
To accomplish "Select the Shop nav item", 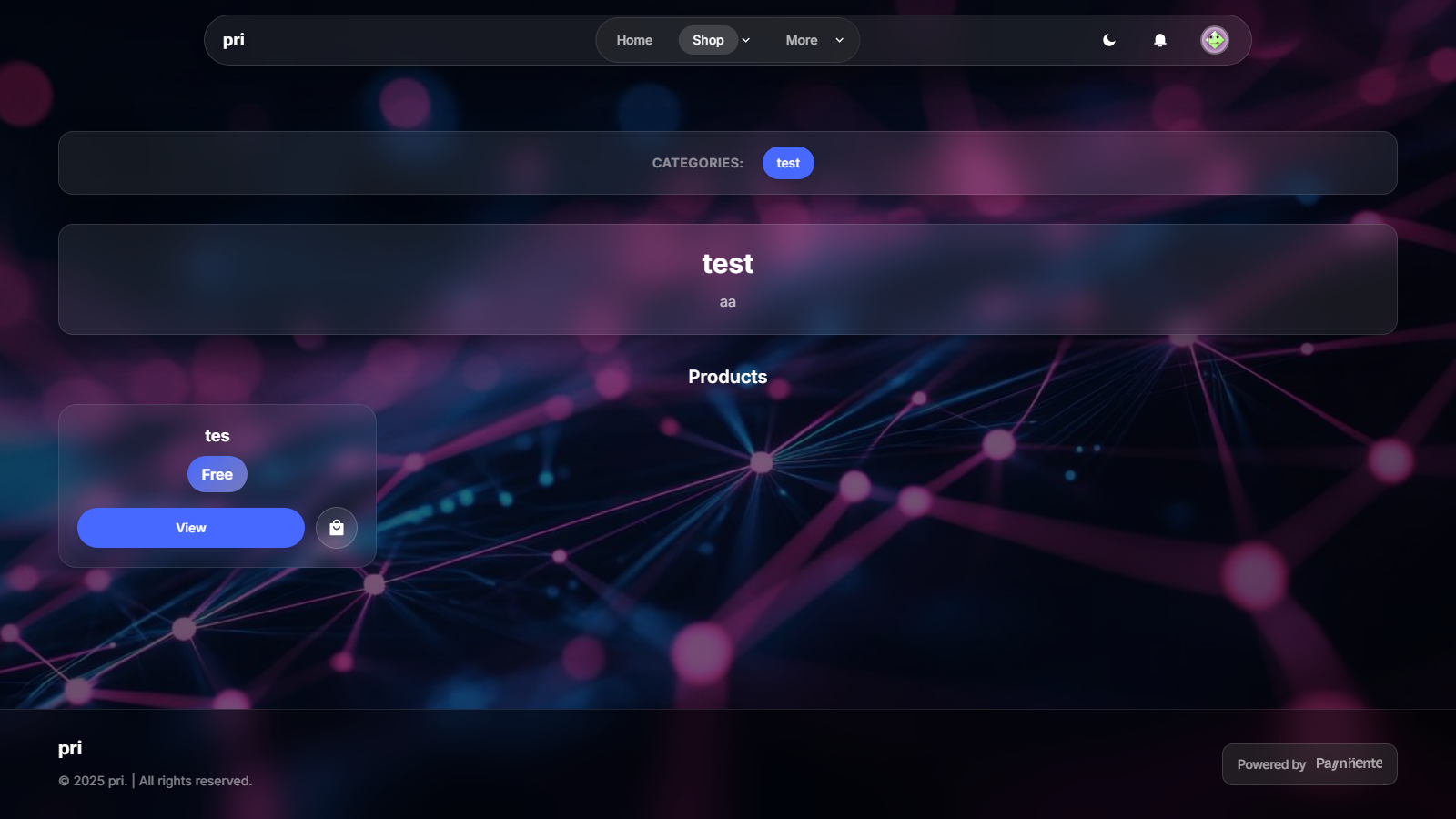I will [707, 40].
